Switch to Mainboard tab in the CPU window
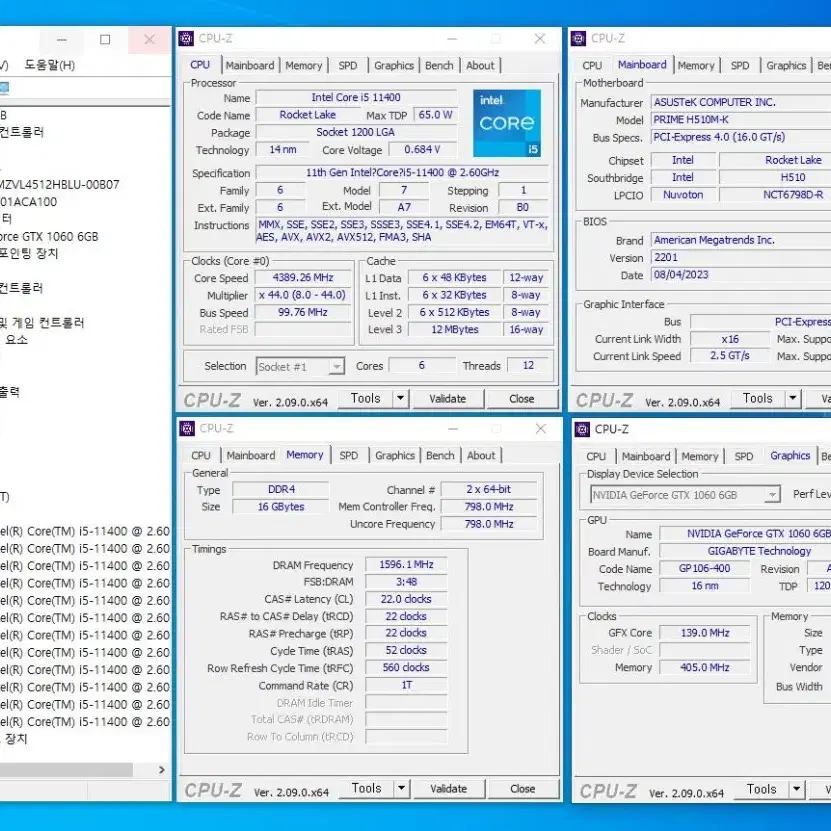 point(250,66)
